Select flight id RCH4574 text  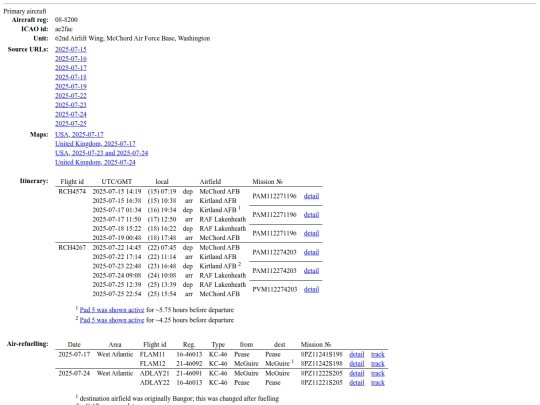coord(72,191)
